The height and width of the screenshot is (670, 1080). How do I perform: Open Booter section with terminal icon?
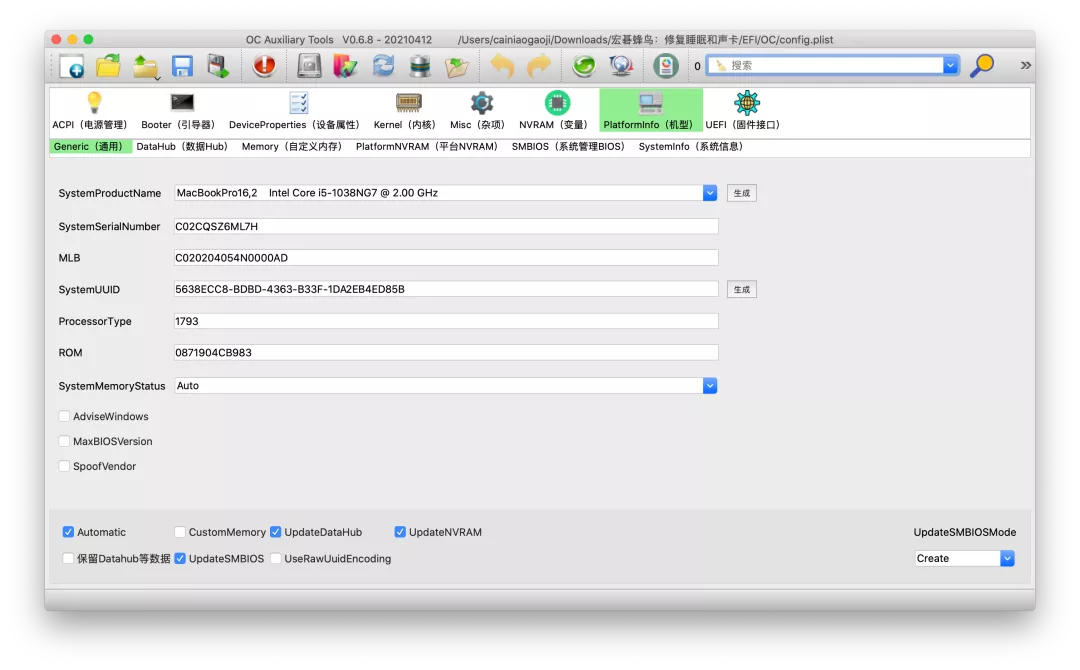point(178,110)
